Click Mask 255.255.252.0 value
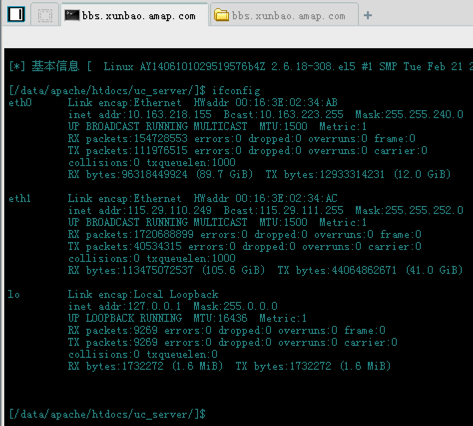Viewport: 473px width, 426px height. coord(424,210)
